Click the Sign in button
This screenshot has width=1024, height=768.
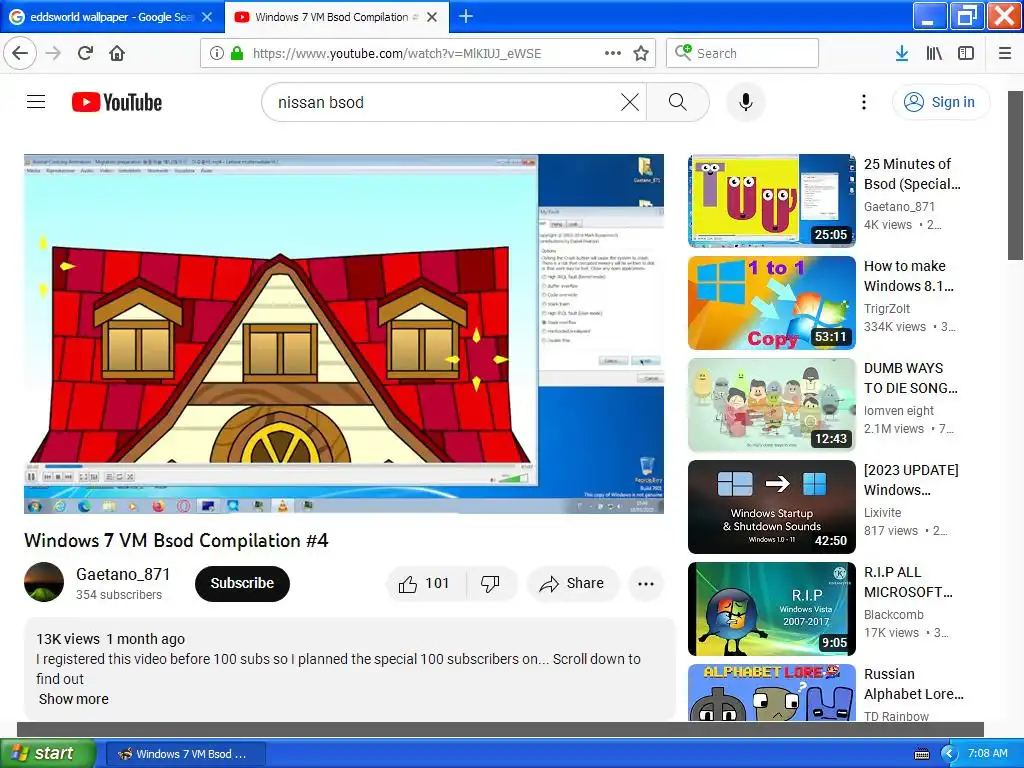click(940, 102)
